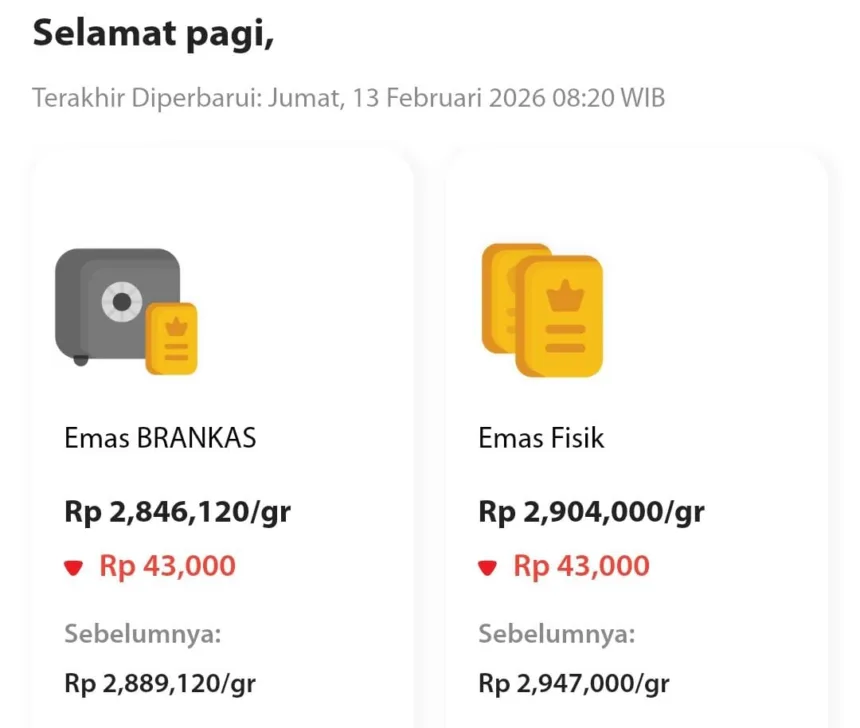Click the Selamat pagi greeting heading
This screenshot has height=728, width=860.
tap(152, 33)
